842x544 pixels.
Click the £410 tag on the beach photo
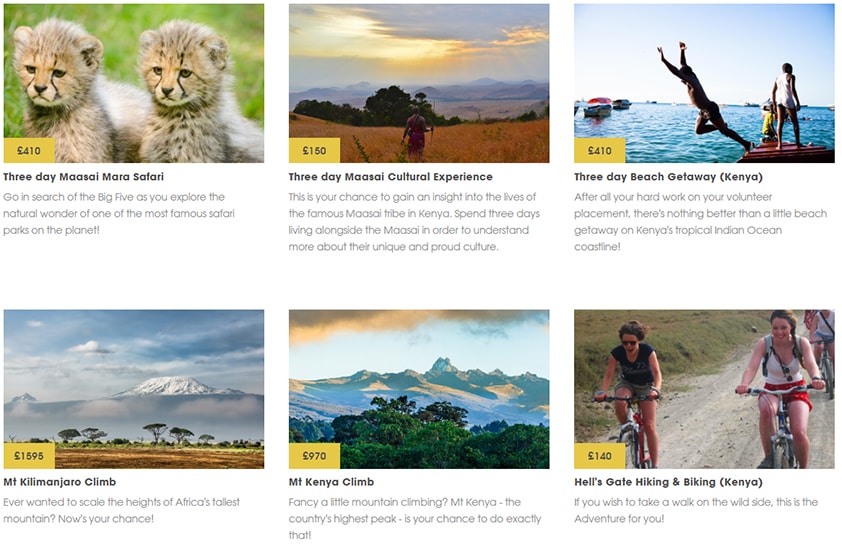(x=600, y=151)
